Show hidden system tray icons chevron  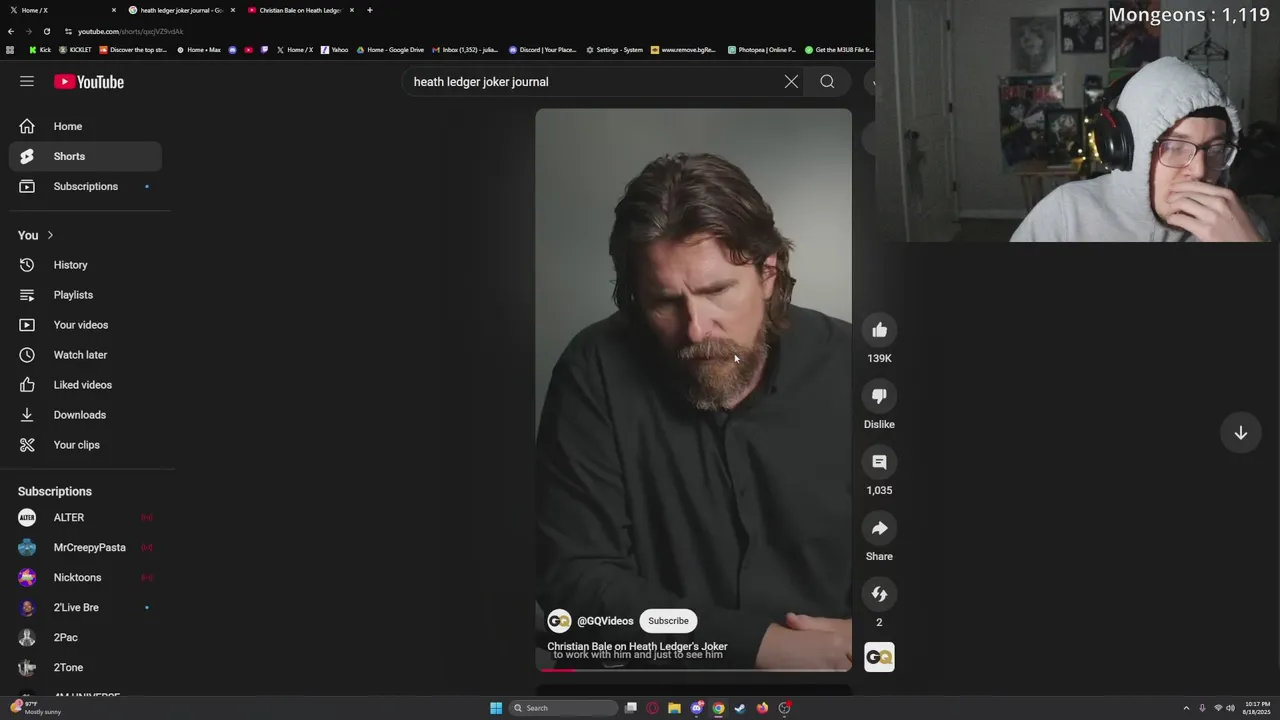[1186, 708]
